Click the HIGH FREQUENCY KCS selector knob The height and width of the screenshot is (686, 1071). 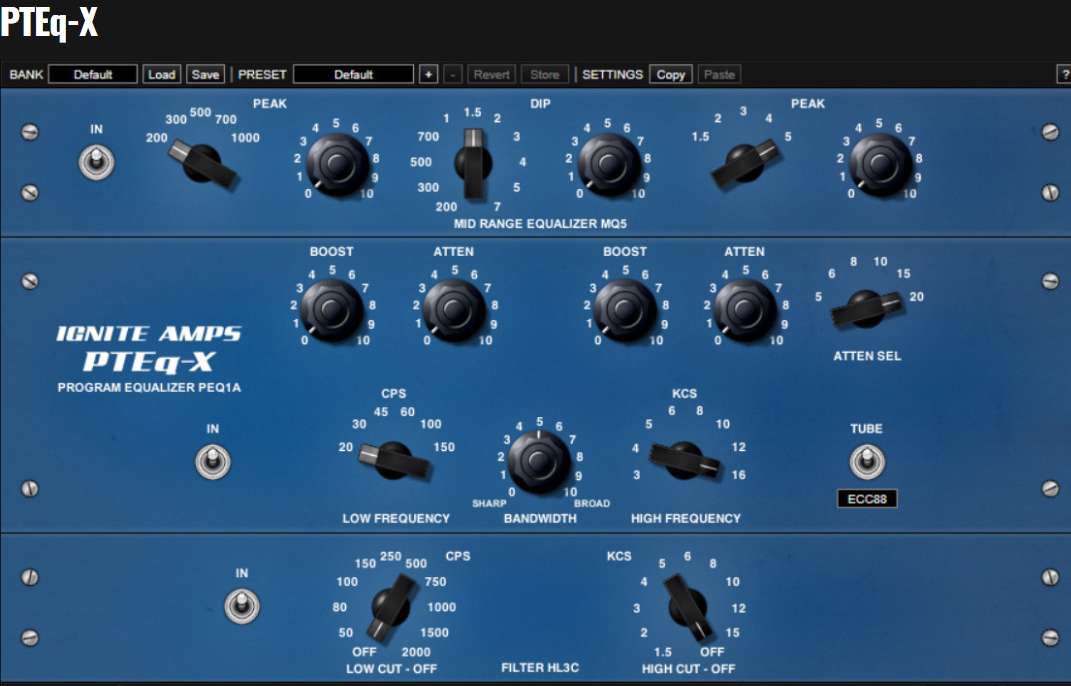point(684,460)
